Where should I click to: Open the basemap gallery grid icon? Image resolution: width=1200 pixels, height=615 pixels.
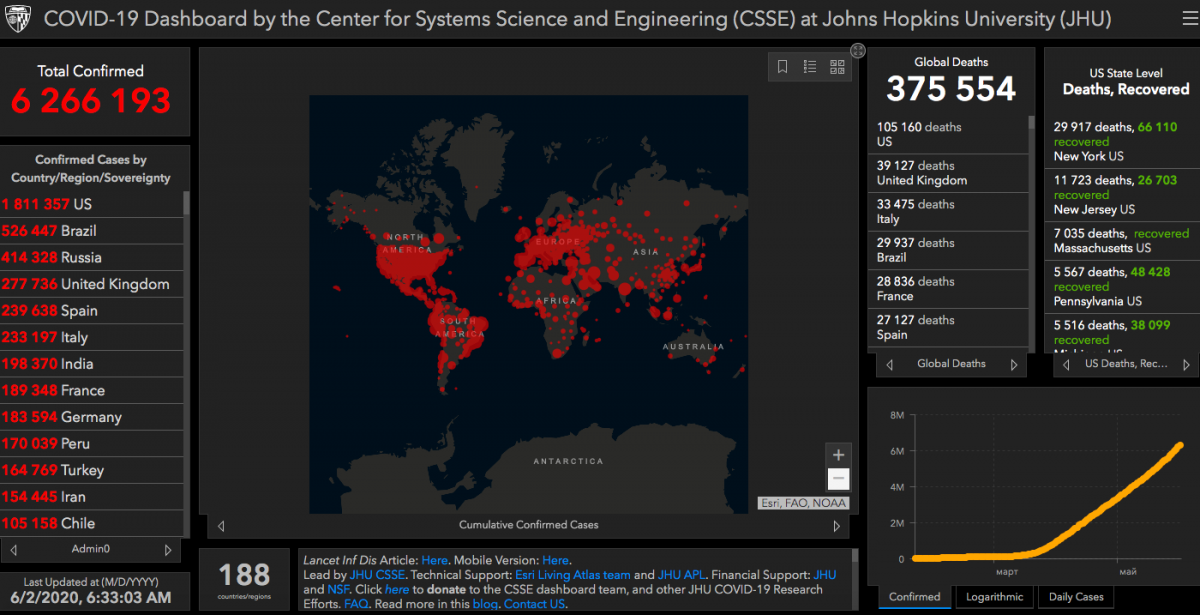pyautogui.click(x=837, y=67)
